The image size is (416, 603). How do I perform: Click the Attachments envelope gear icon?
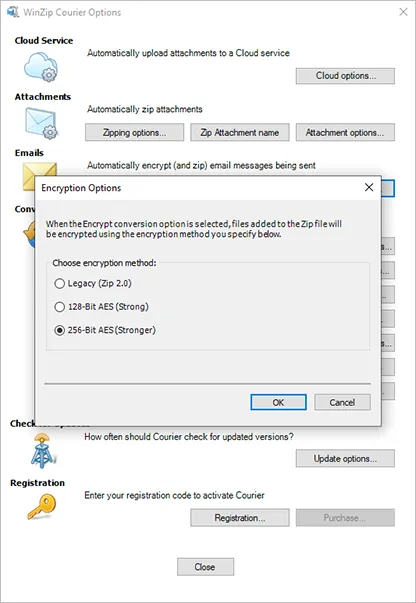coord(41,123)
